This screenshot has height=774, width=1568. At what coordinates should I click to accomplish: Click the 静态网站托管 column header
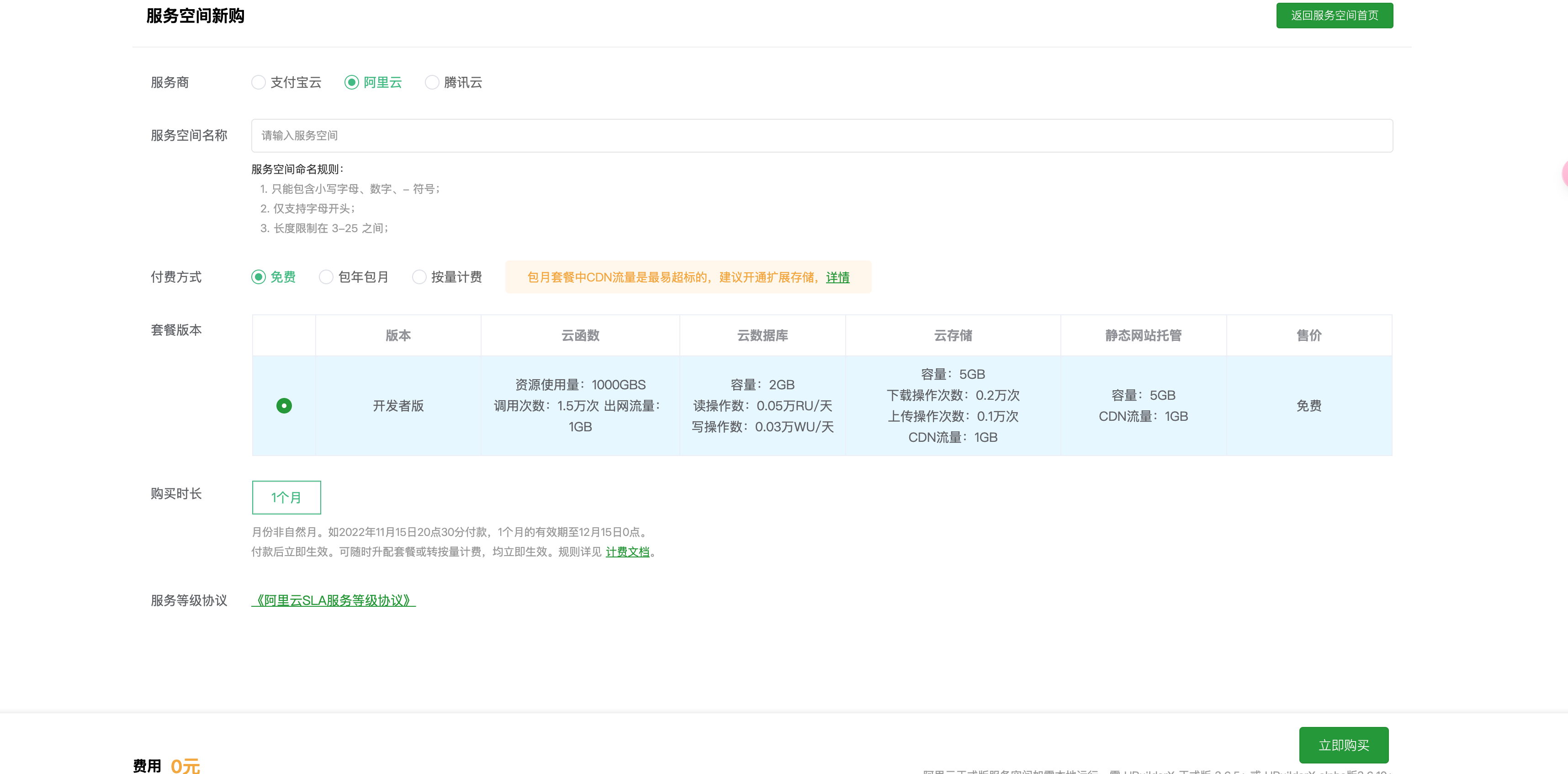[1143, 335]
